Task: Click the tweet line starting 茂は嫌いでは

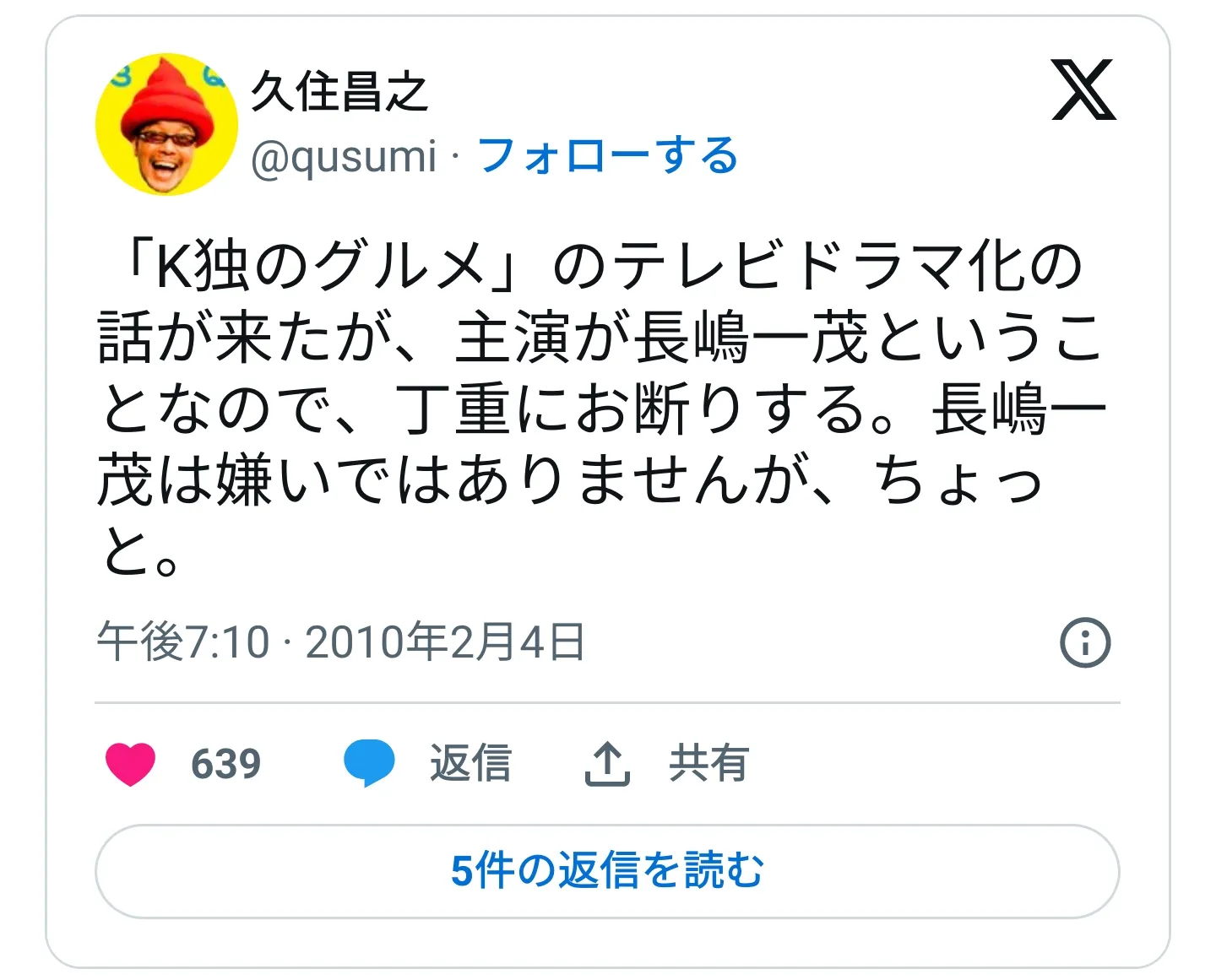Action: [x=570, y=479]
